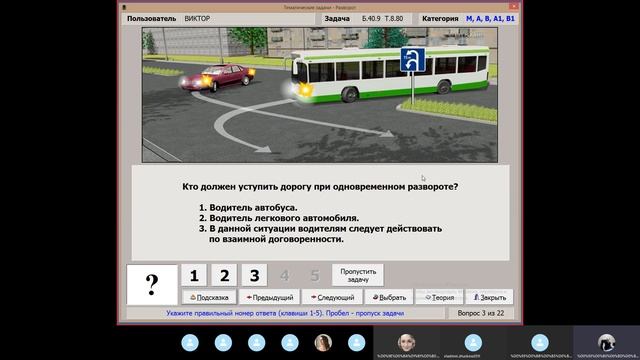Choose answer number 2
640x360 pixels.
coord(224,276)
